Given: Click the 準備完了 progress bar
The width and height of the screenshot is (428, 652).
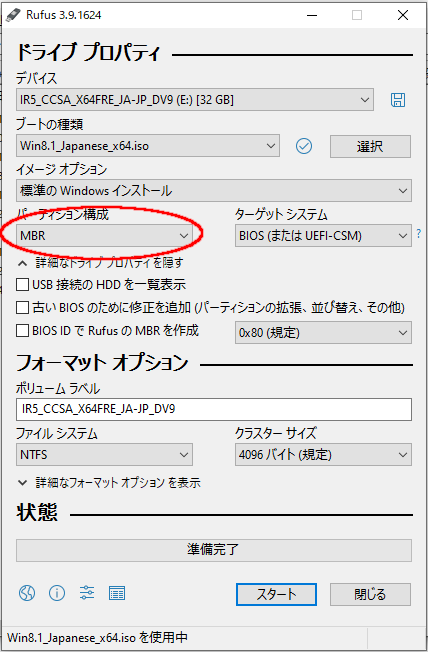Looking at the screenshot, I should [x=214, y=550].
